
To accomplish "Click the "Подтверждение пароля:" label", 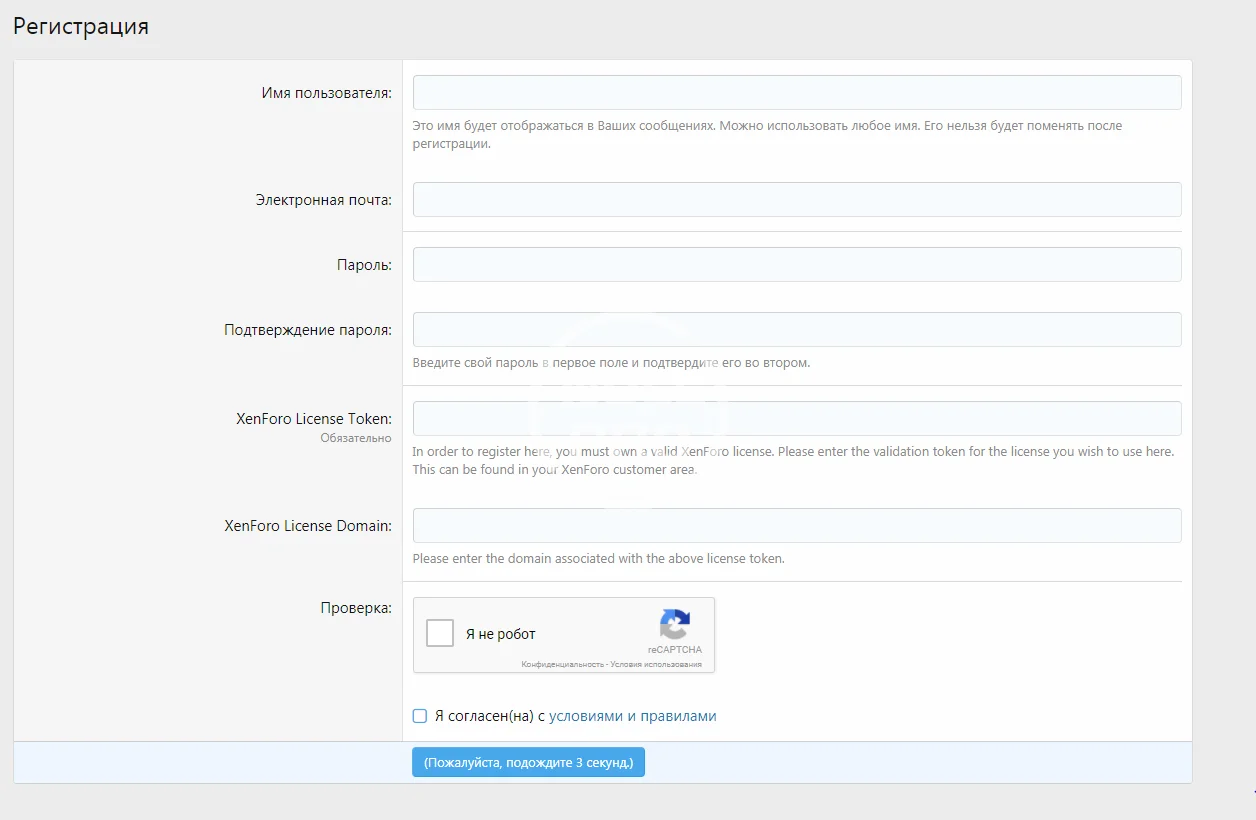I will coord(307,330).
